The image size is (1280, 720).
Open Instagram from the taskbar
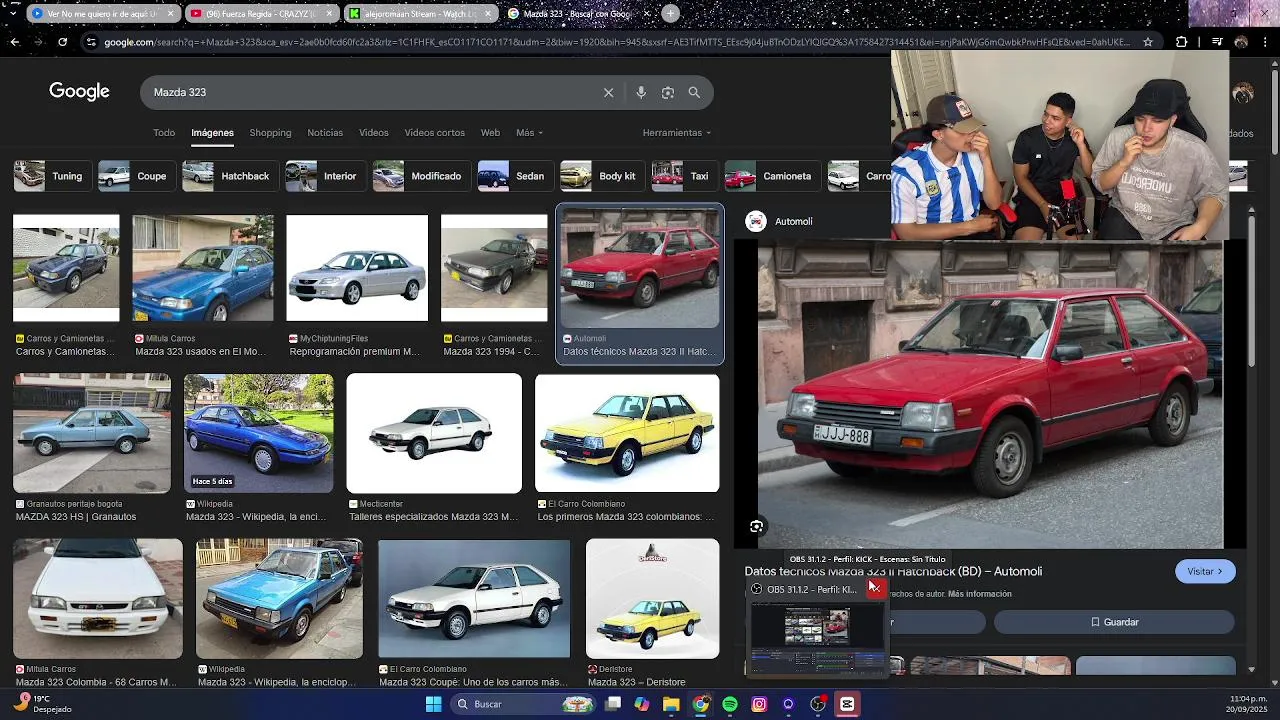pyautogui.click(x=759, y=704)
